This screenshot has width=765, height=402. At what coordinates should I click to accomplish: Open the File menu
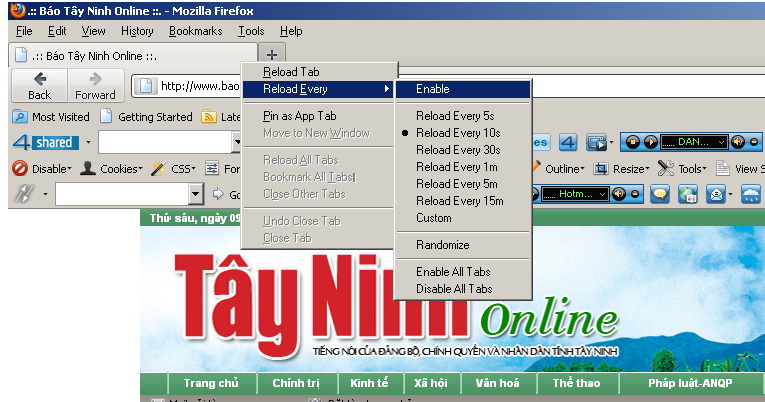(24, 31)
